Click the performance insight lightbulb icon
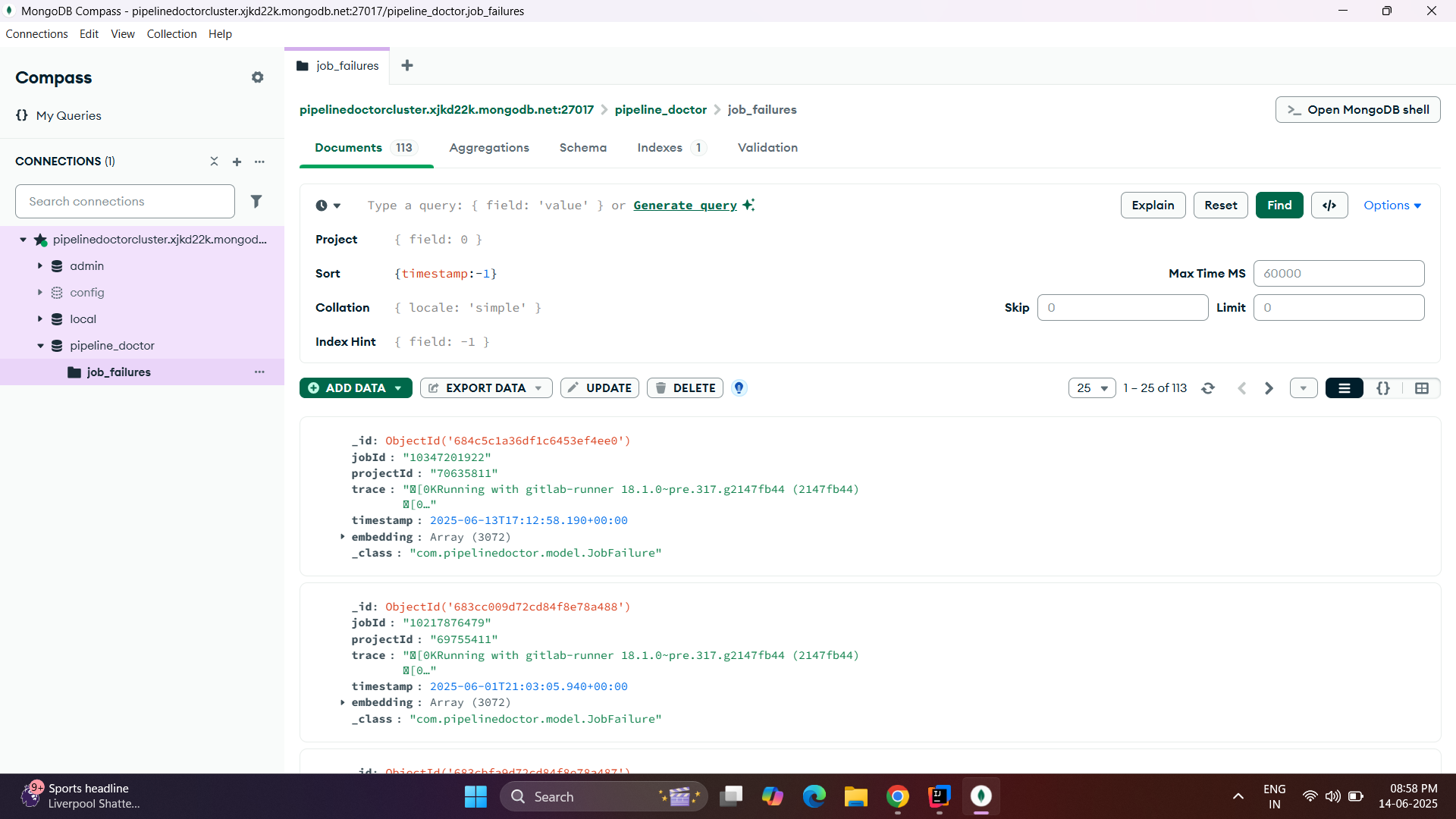This screenshot has width=1456, height=819. click(x=739, y=388)
